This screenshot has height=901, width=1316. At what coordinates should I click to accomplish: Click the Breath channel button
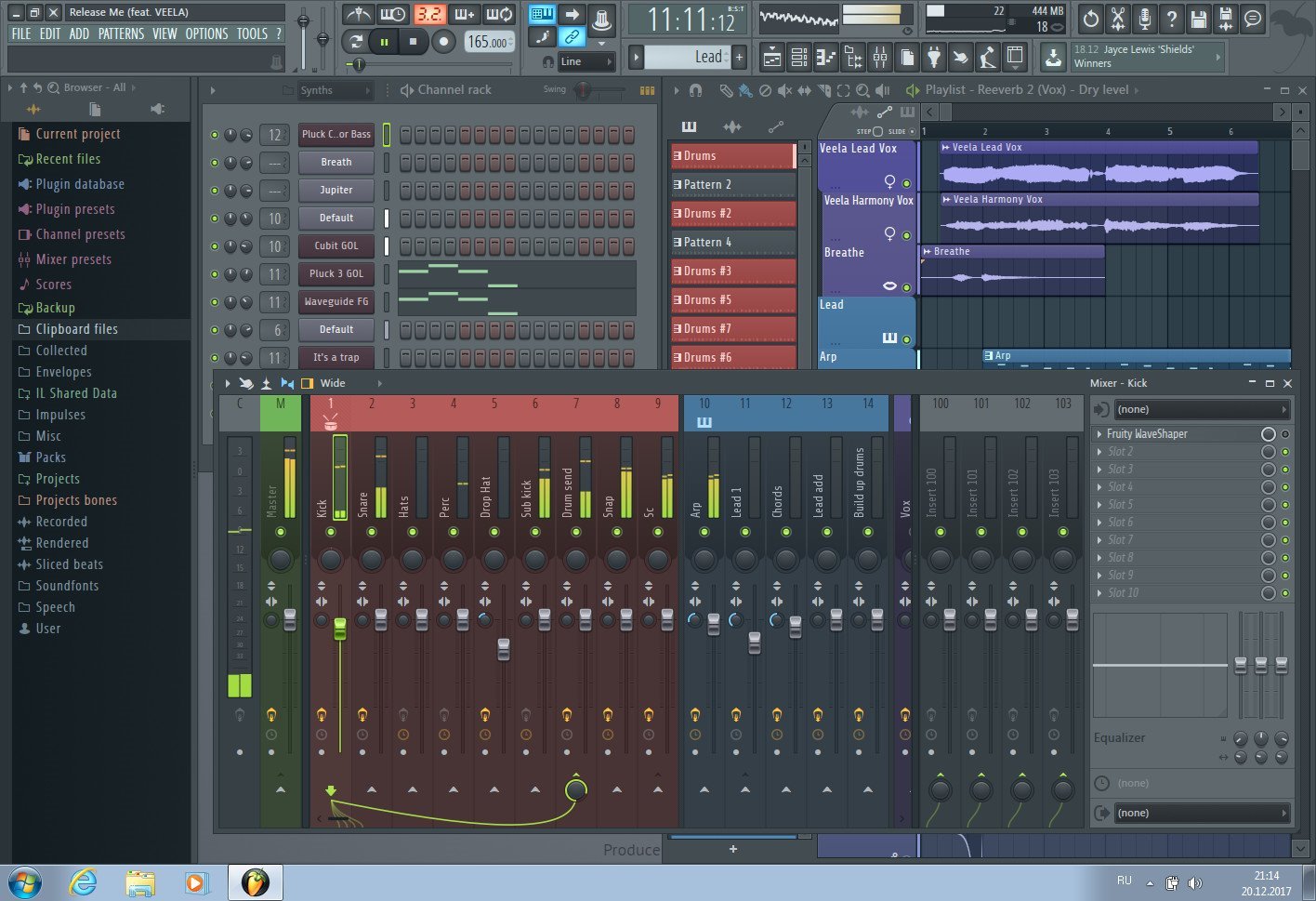[x=336, y=162]
